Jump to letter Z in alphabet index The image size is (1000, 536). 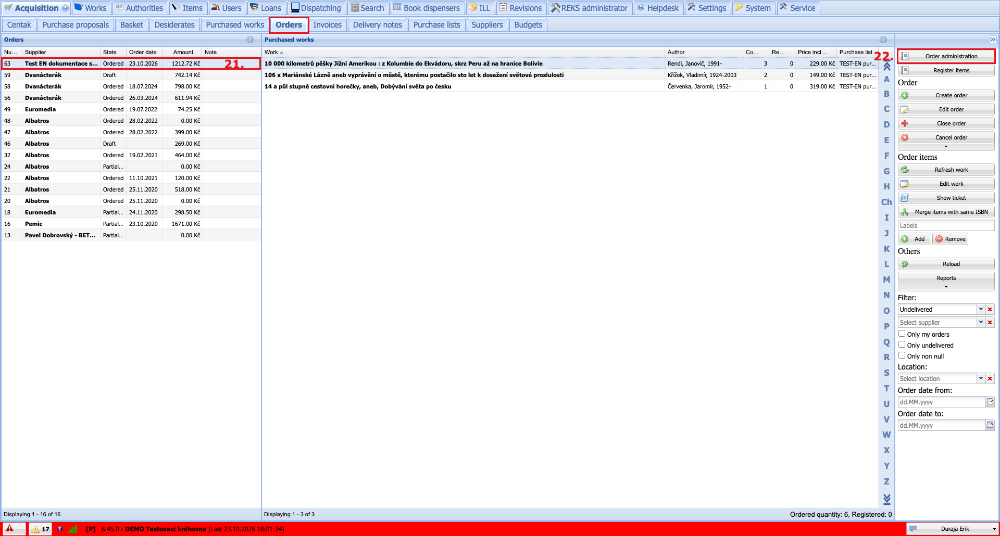[886, 481]
